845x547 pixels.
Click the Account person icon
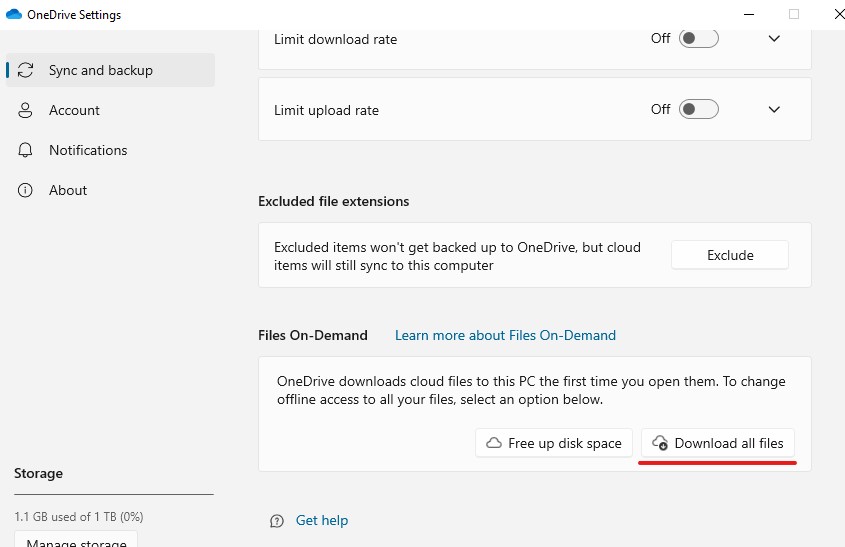25,110
